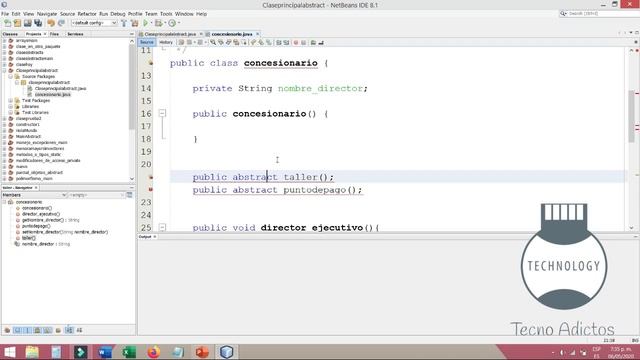
Task: Open the Source menu
Action: (x=67, y=14)
